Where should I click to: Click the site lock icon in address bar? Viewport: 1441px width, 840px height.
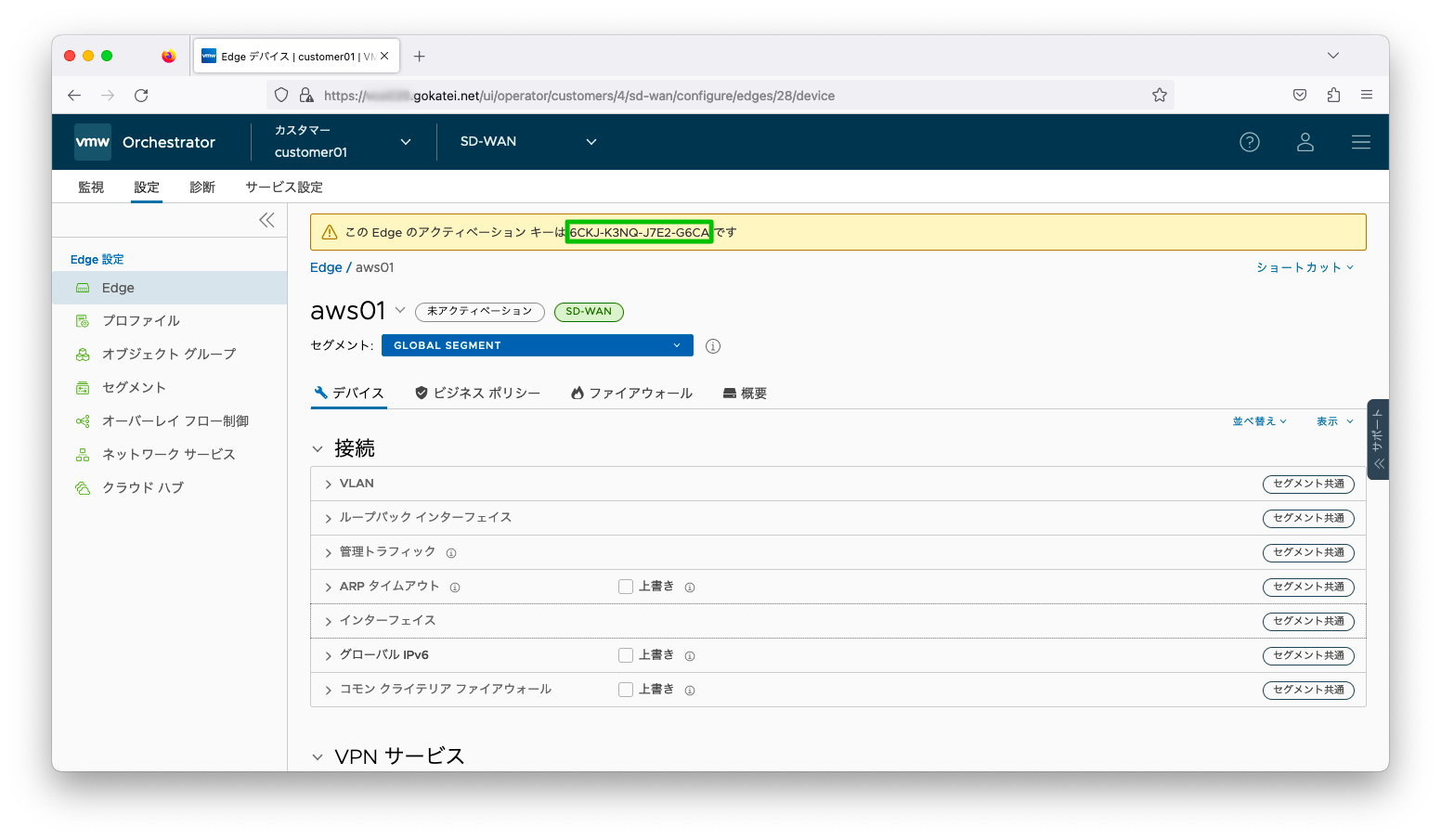click(306, 95)
